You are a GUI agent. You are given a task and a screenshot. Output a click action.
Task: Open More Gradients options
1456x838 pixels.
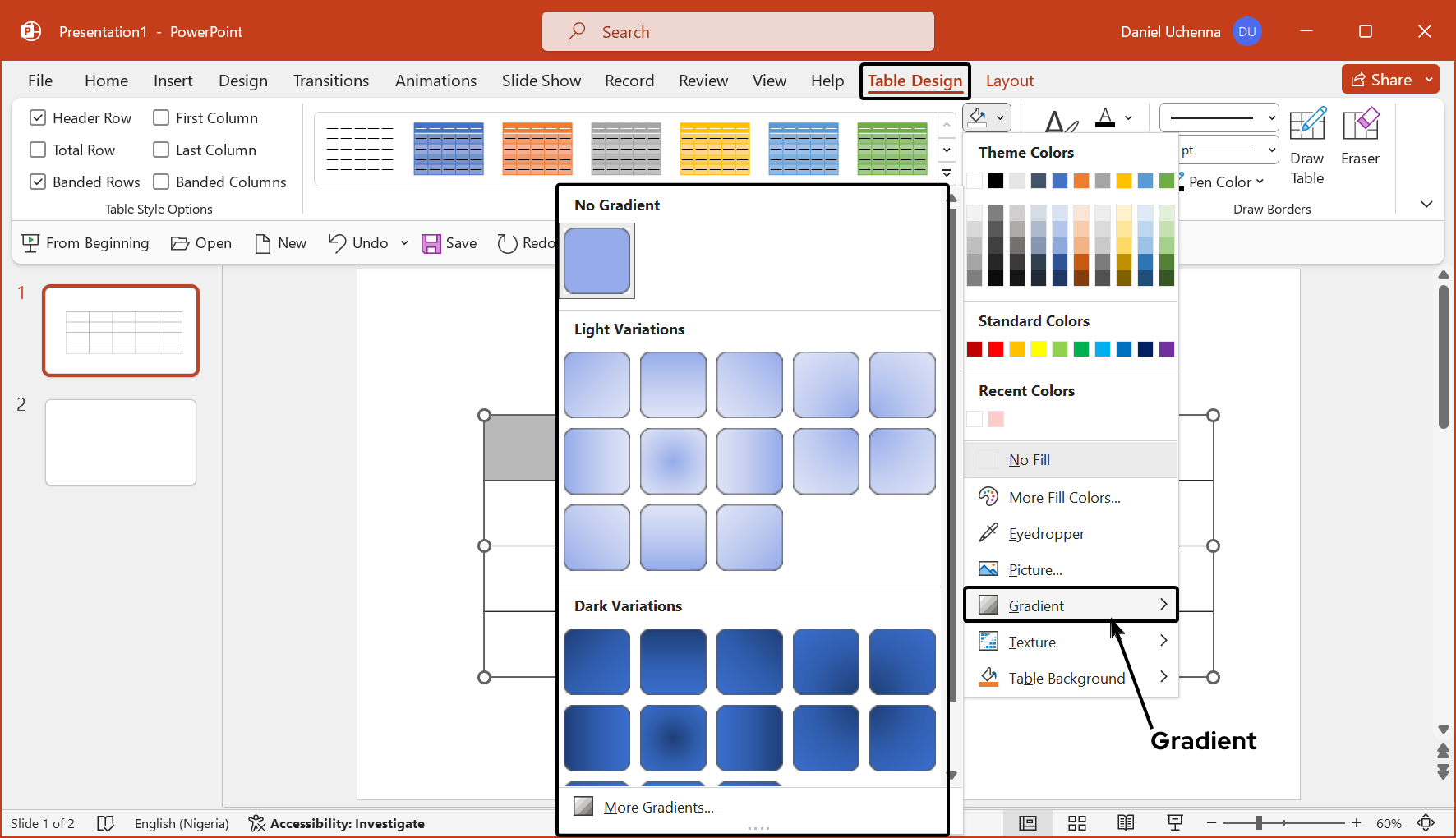click(658, 808)
